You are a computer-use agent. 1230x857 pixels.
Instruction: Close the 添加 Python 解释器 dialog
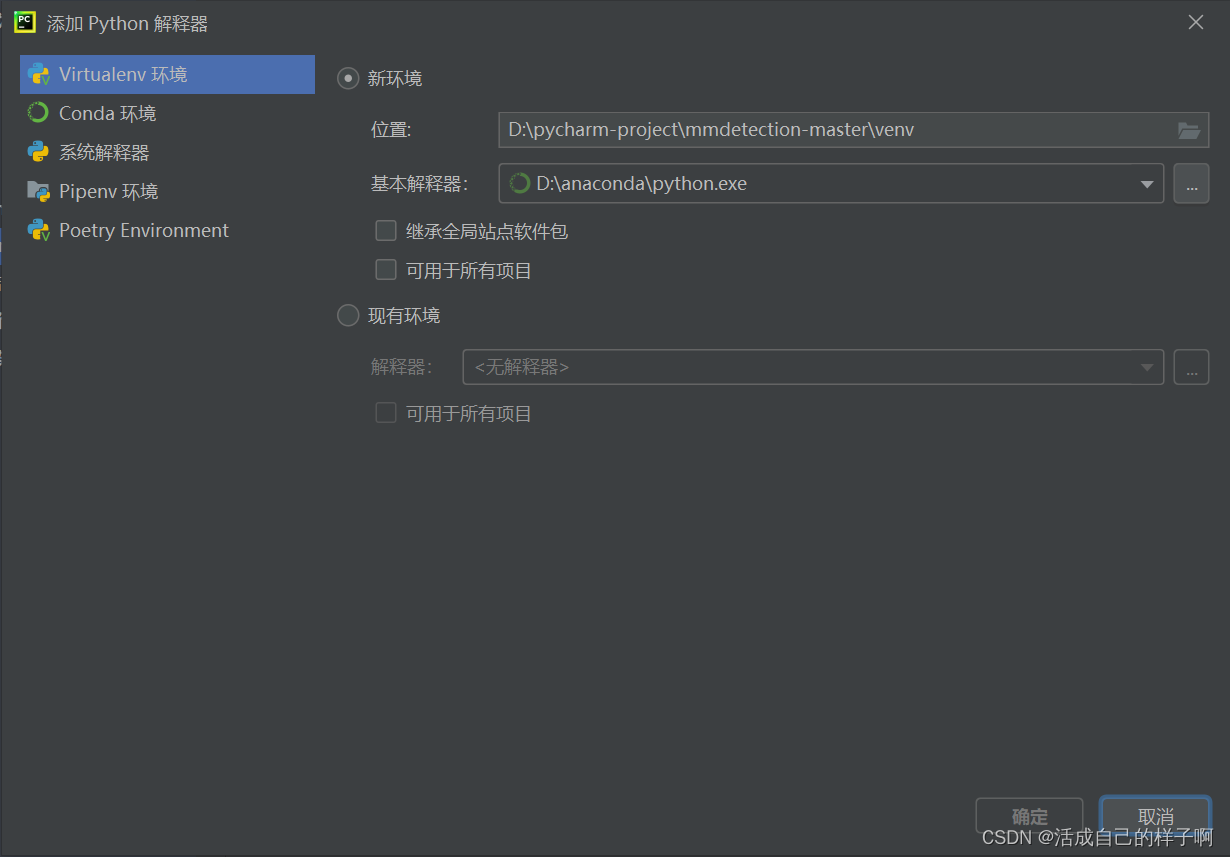[1196, 22]
